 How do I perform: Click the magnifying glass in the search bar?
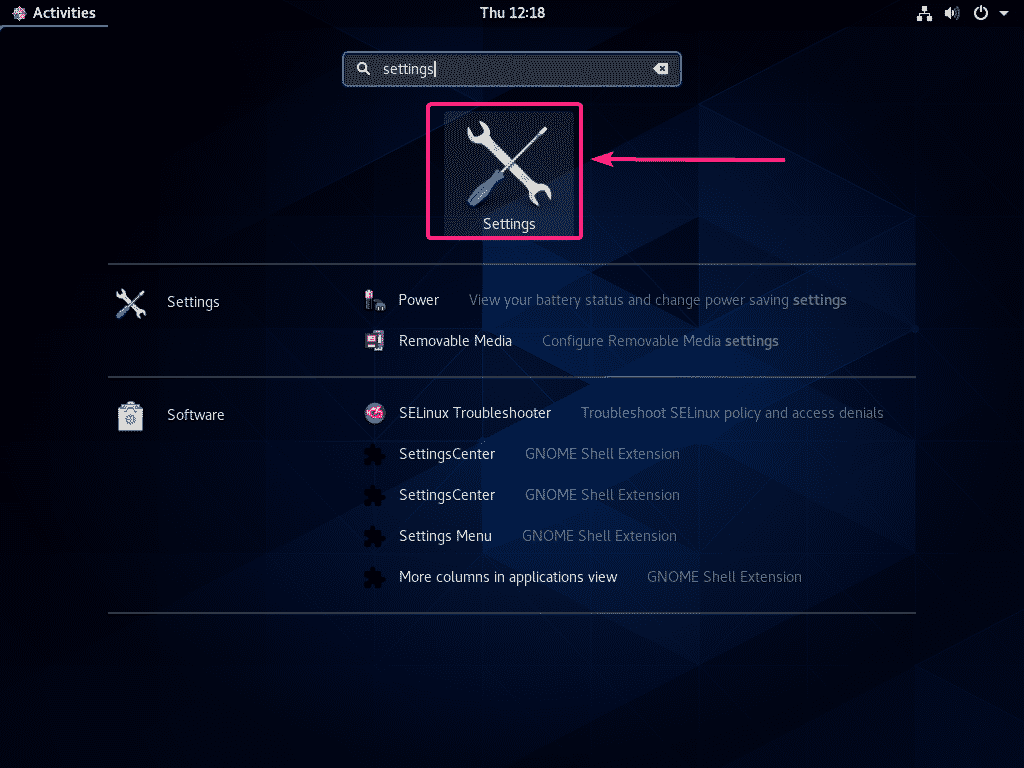(362, 68)
